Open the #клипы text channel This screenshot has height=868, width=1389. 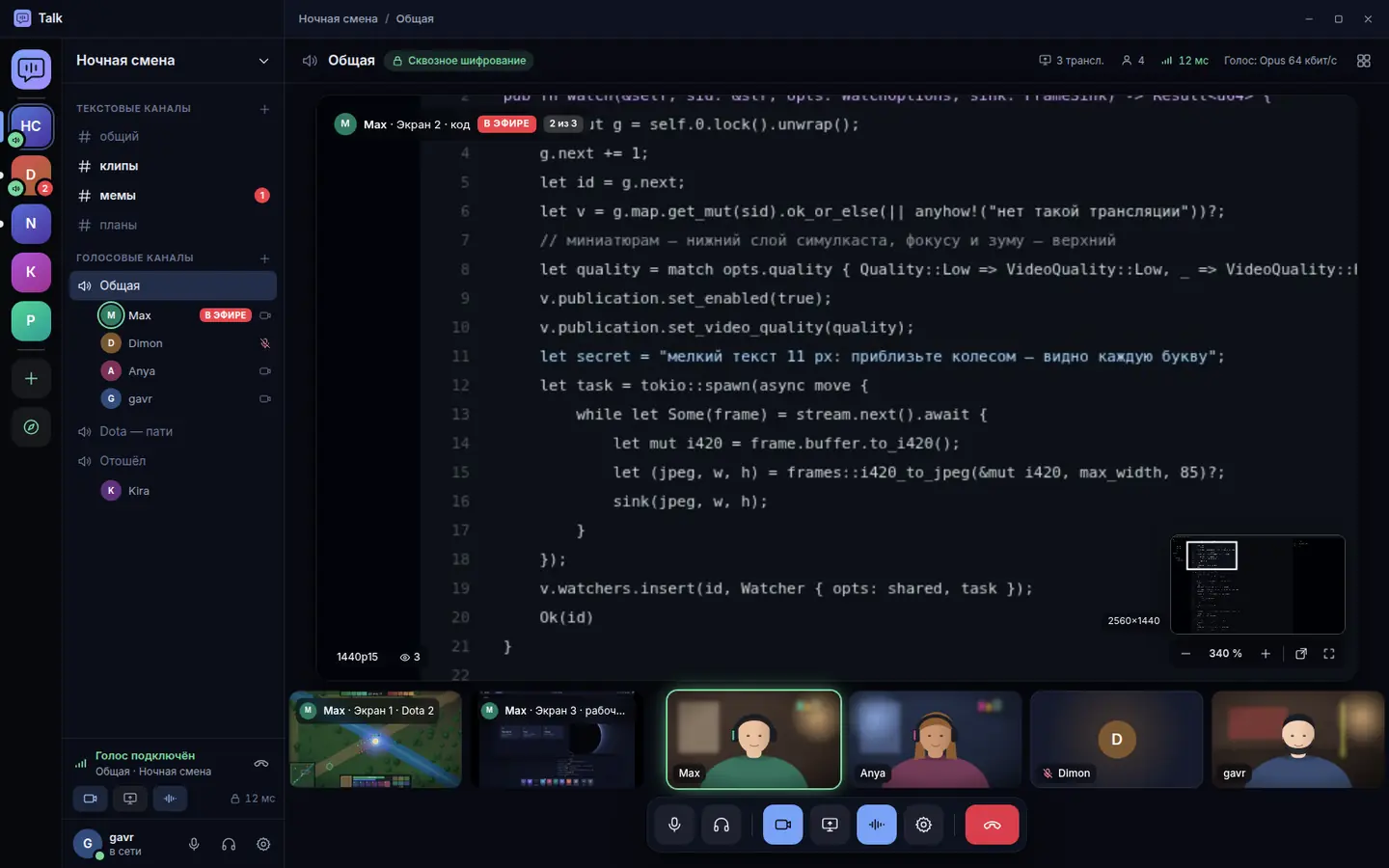pyautogui.click(x=173, y=166)
